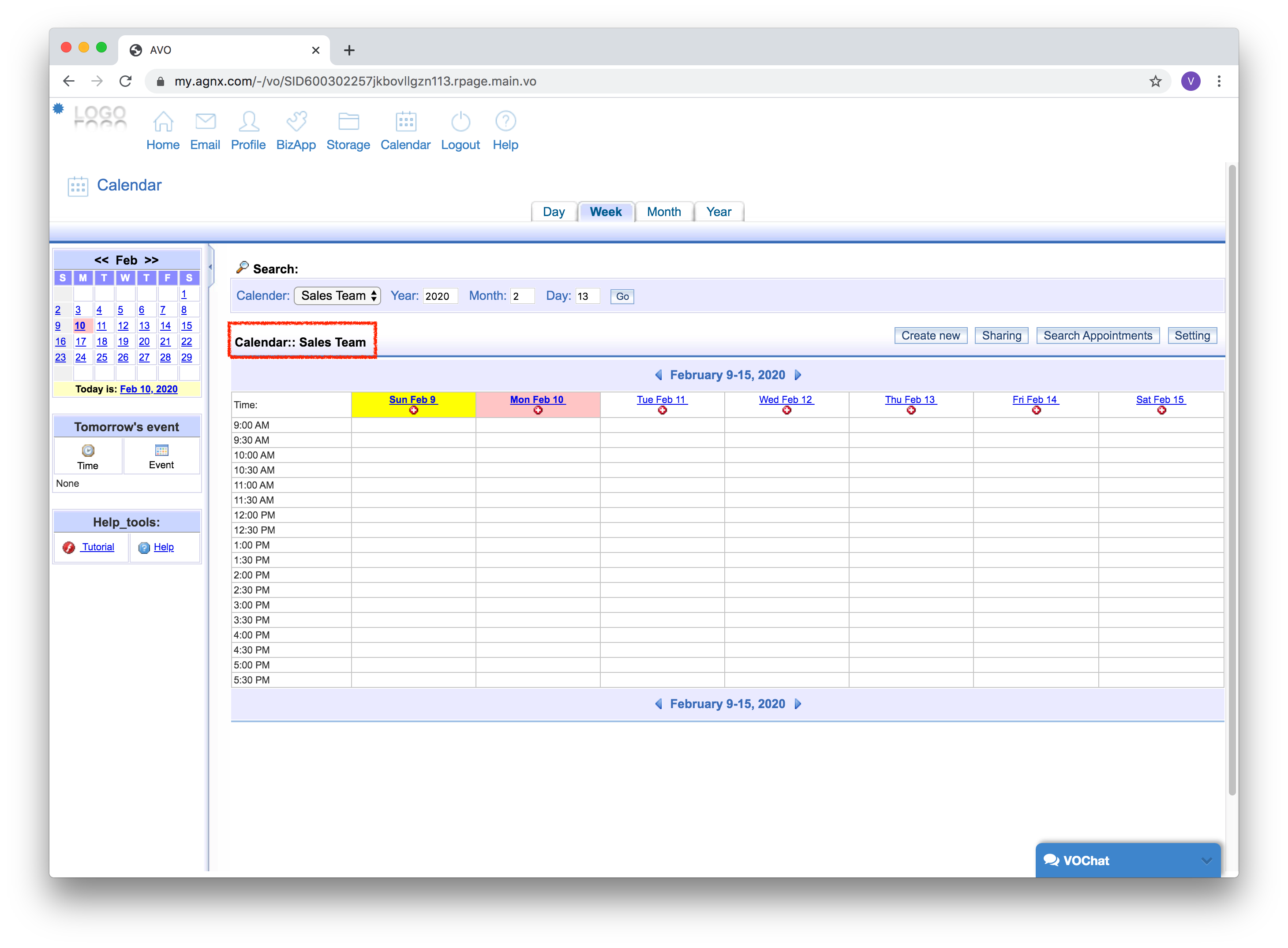Switch to the Day view tab
This screenshot has width=1288, height=948.
(x=553, y=212)
